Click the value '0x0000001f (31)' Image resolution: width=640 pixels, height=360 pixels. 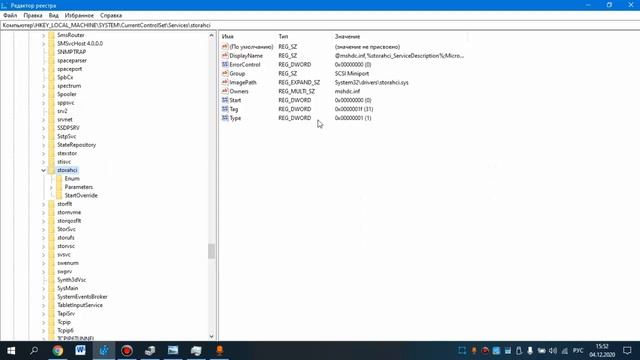point(354,109)
